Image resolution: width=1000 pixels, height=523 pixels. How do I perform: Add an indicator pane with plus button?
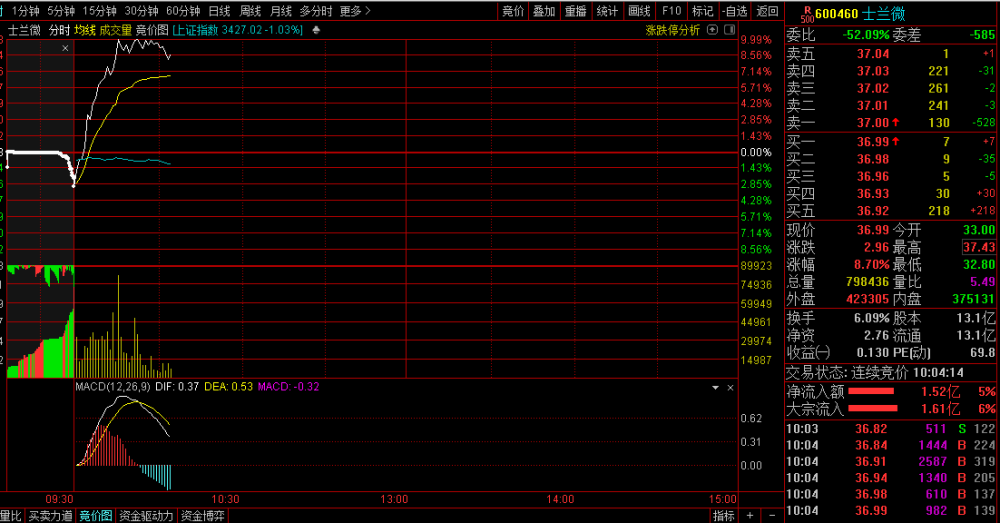click(x=751, y=515)
